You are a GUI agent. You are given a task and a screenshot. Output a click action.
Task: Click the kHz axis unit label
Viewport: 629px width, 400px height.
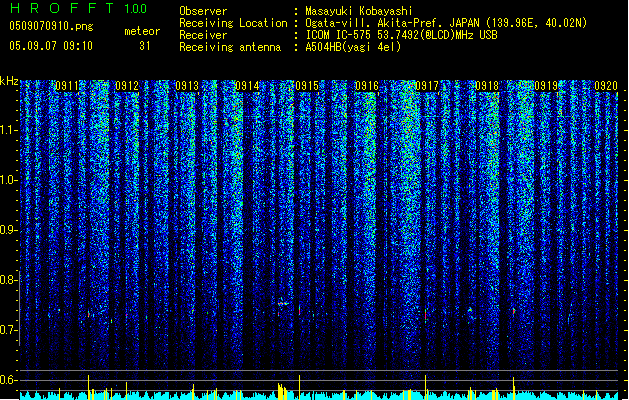tap(9, 81)
